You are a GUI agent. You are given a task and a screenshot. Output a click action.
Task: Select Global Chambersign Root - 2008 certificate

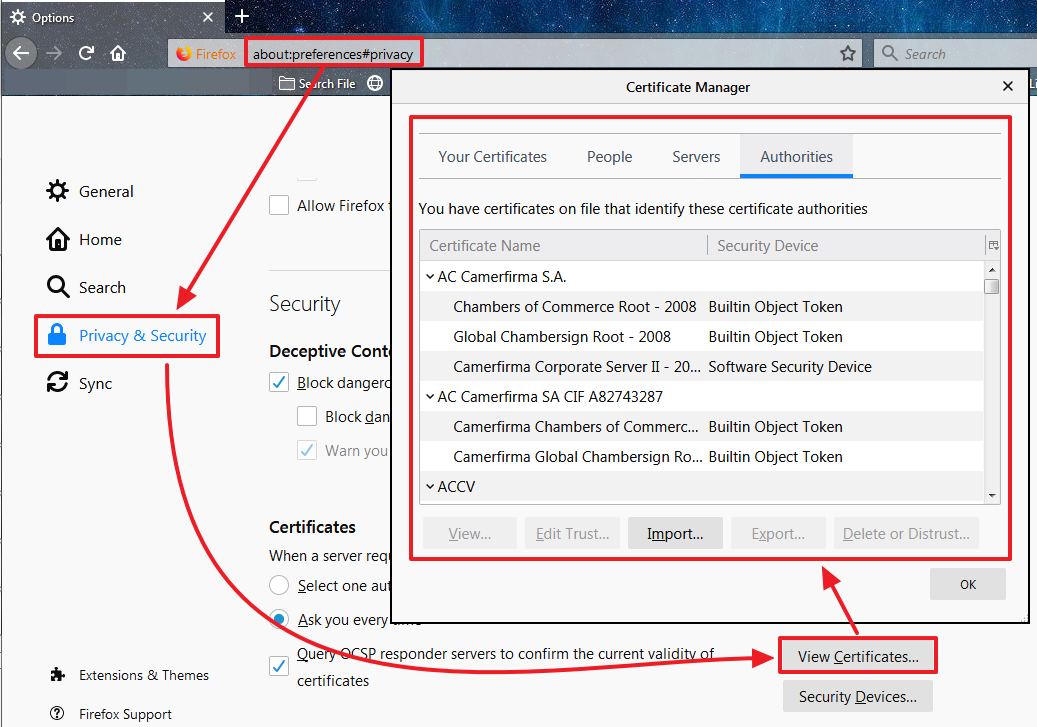[x=702, y=336]
